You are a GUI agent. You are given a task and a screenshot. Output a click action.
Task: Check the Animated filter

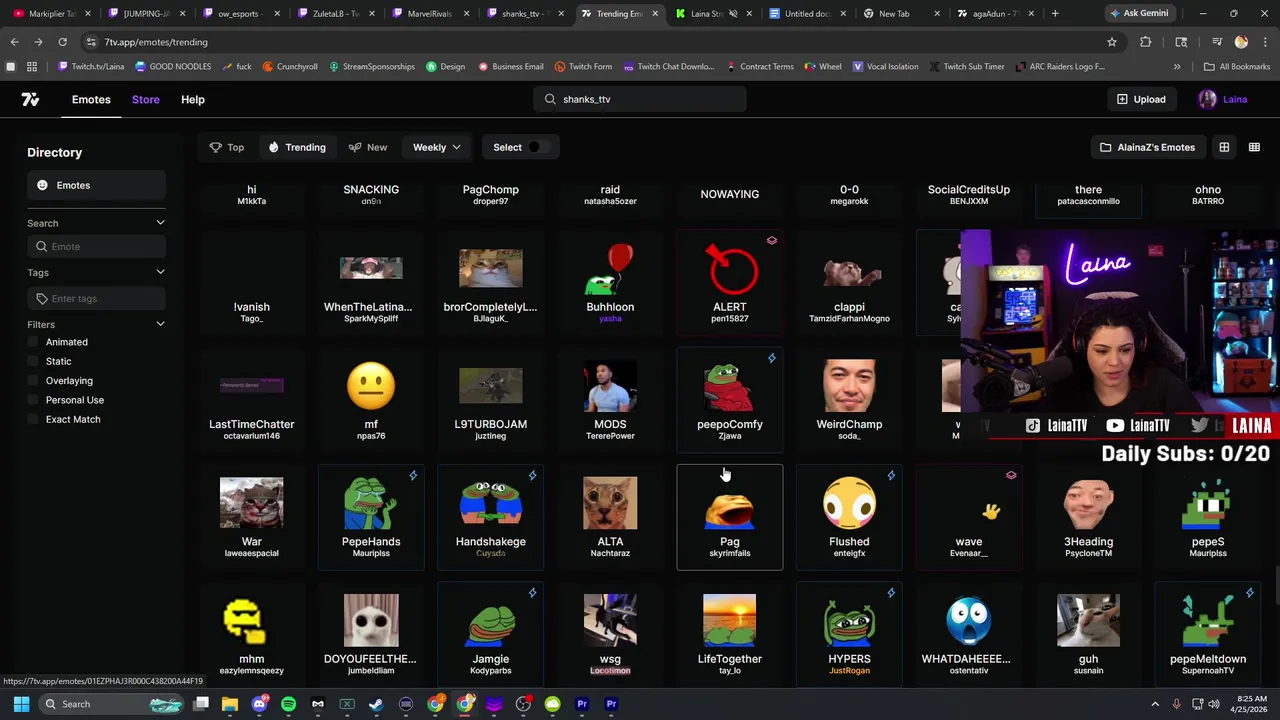tap(33, 342)
